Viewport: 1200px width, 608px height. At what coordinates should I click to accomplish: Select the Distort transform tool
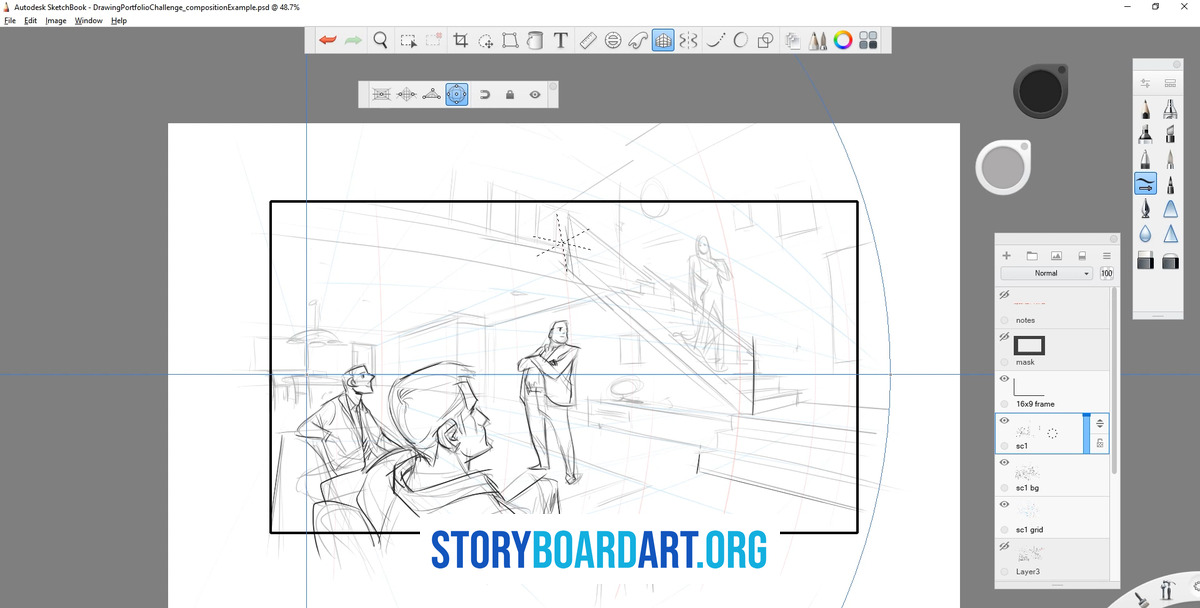tap(510, 40)
